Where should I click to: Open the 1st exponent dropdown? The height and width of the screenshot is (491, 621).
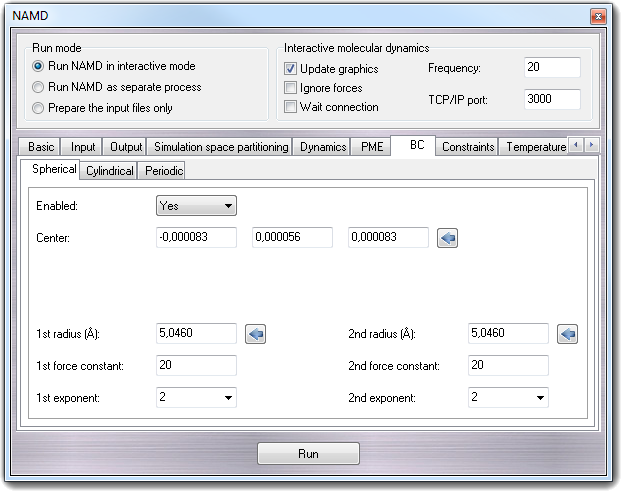pyautogui.click(x=196, y=397)
